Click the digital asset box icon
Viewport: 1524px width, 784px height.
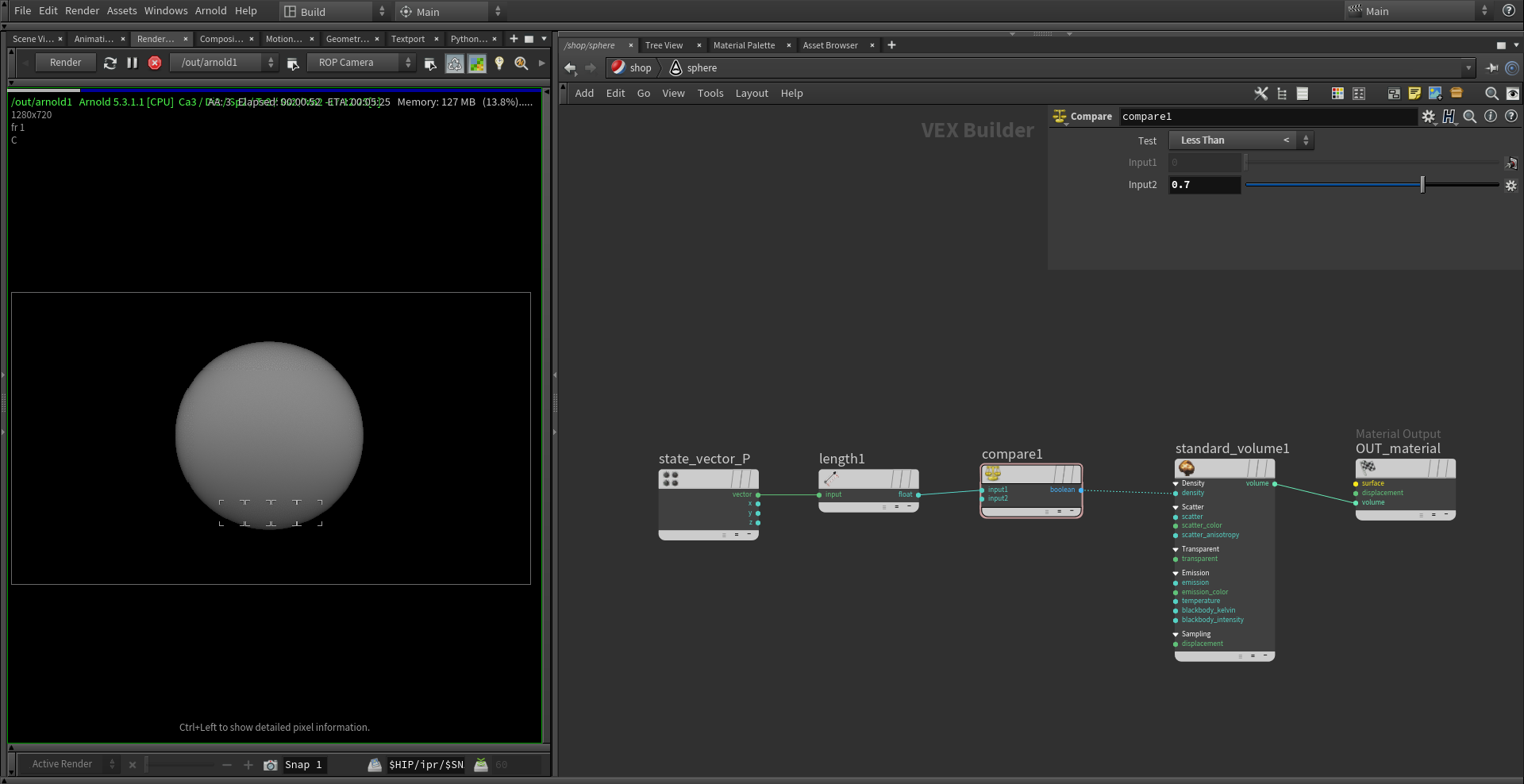coord(1457,93)
